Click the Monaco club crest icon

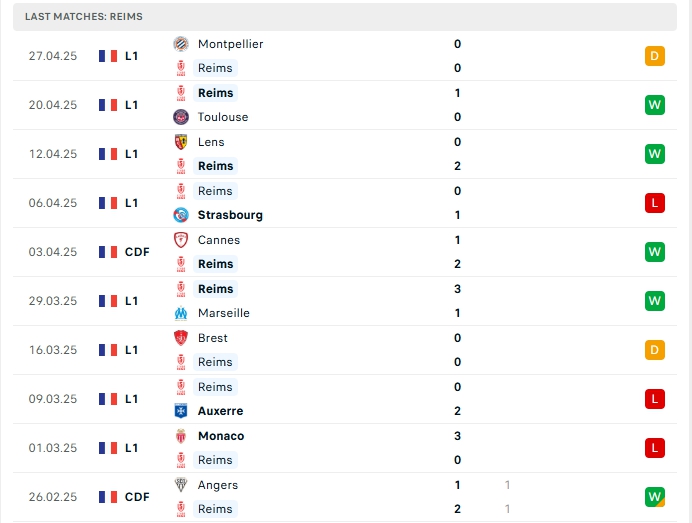click(x=181, y=436)
